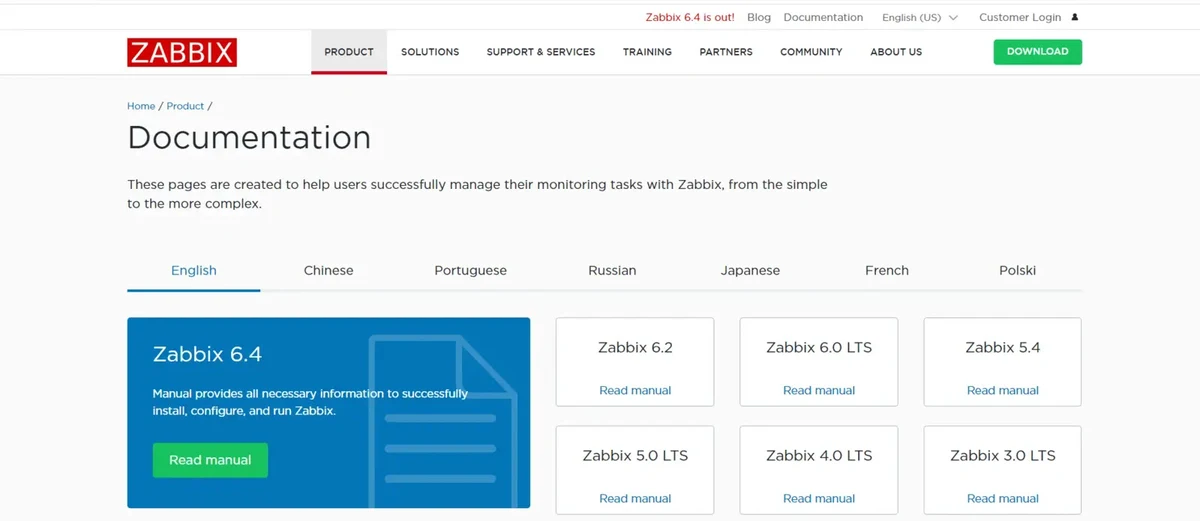Open Read manual for Zabbix 6.2

click(x=635, y=390)
